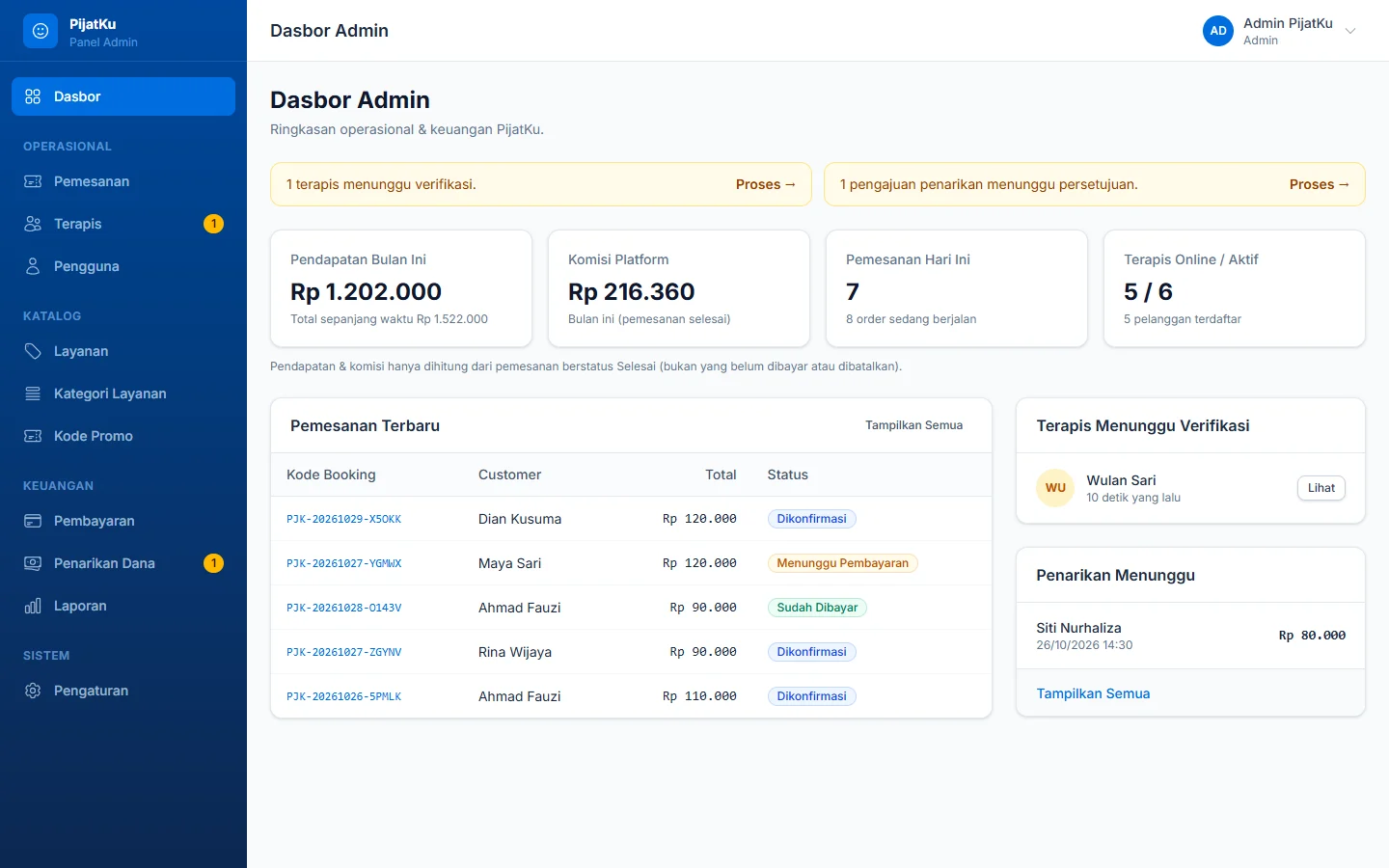The width and height of the screenshot is (1389, 868).
Task: Click the Pemesanan ticket icon
Action: click(33, 181)
